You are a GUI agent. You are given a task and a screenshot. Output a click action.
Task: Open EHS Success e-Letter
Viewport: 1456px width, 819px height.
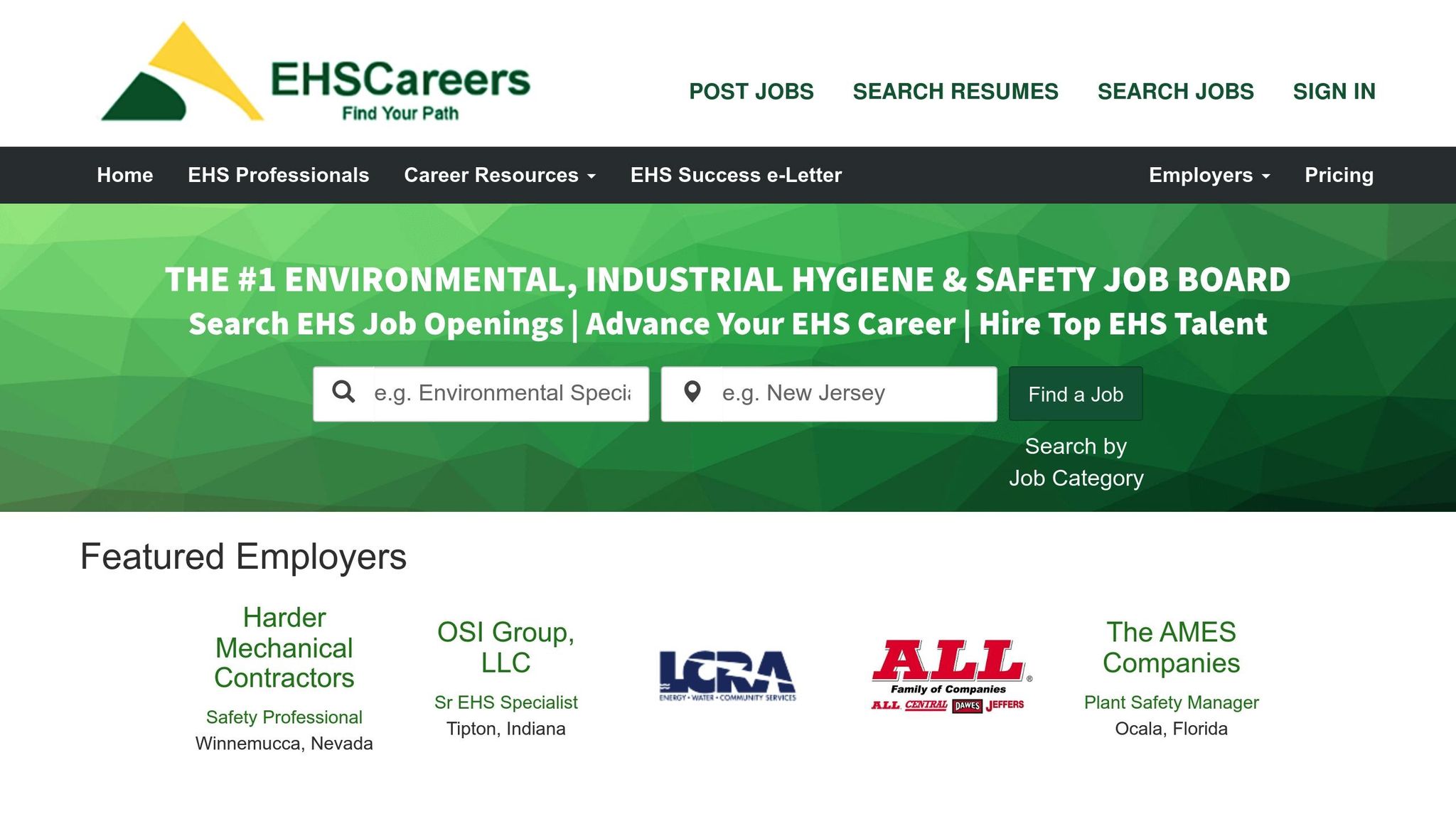[736, 175]
